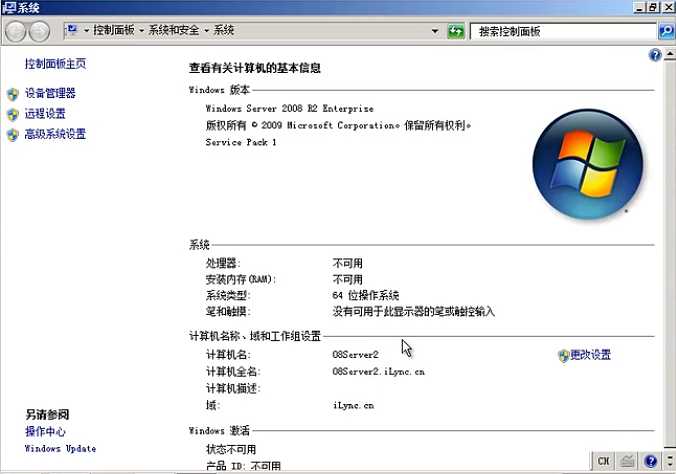This screenshot has width=676, height=474.
Task: Click the keyboard icon in language bar
Action: click(627, 461)
